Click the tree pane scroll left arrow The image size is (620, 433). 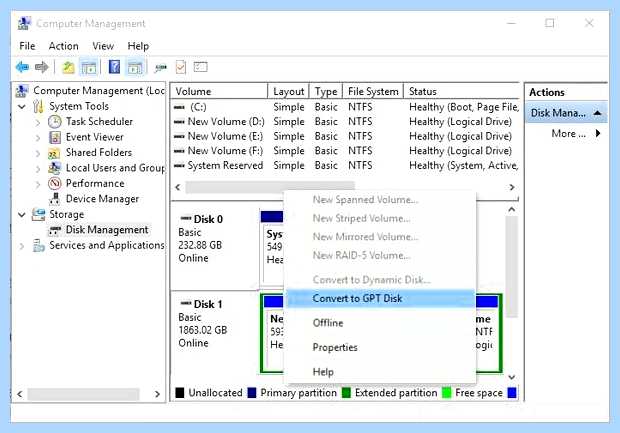pos(20,394)
